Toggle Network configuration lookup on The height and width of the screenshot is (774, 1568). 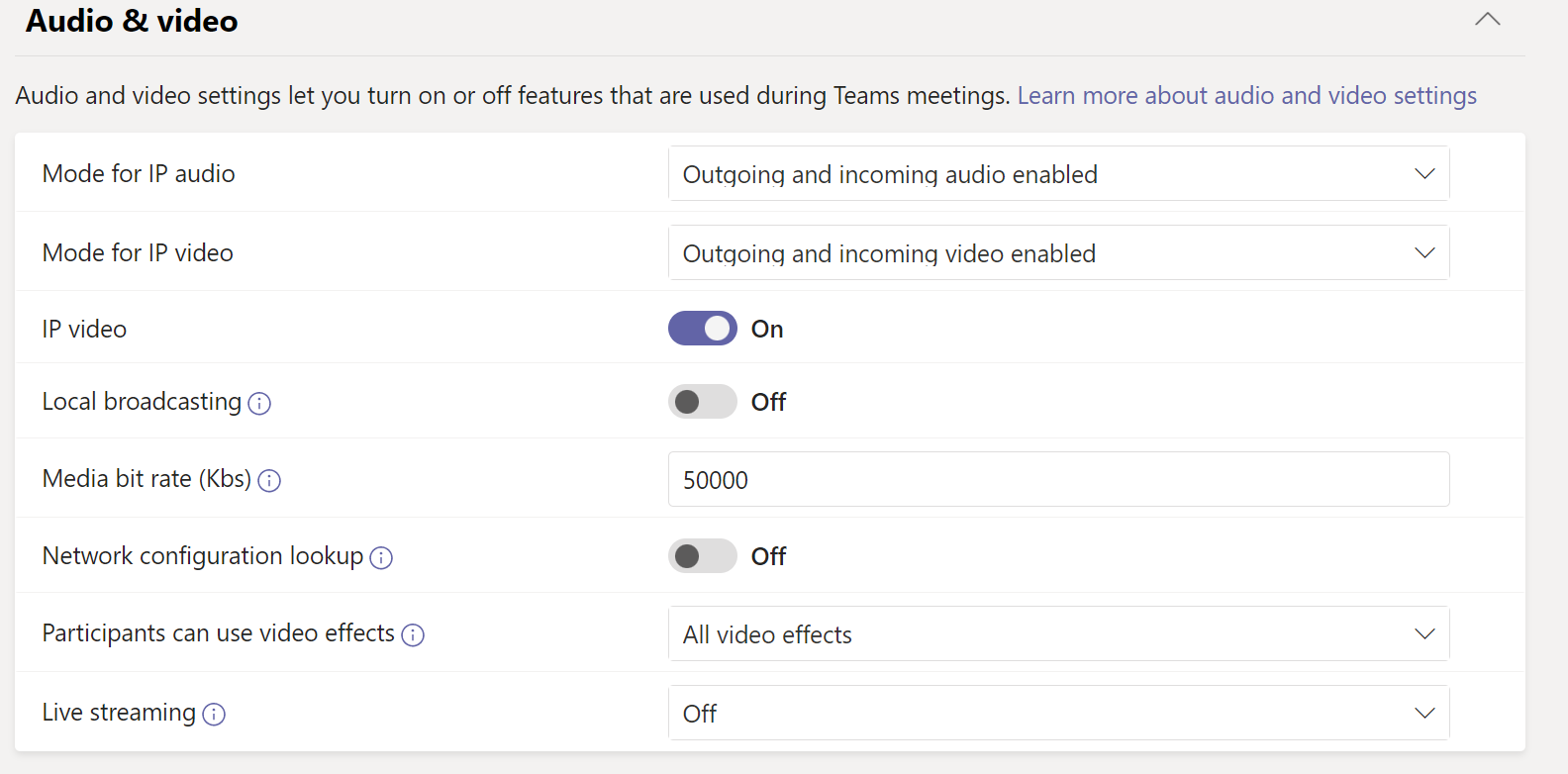[x=703, y=556]
